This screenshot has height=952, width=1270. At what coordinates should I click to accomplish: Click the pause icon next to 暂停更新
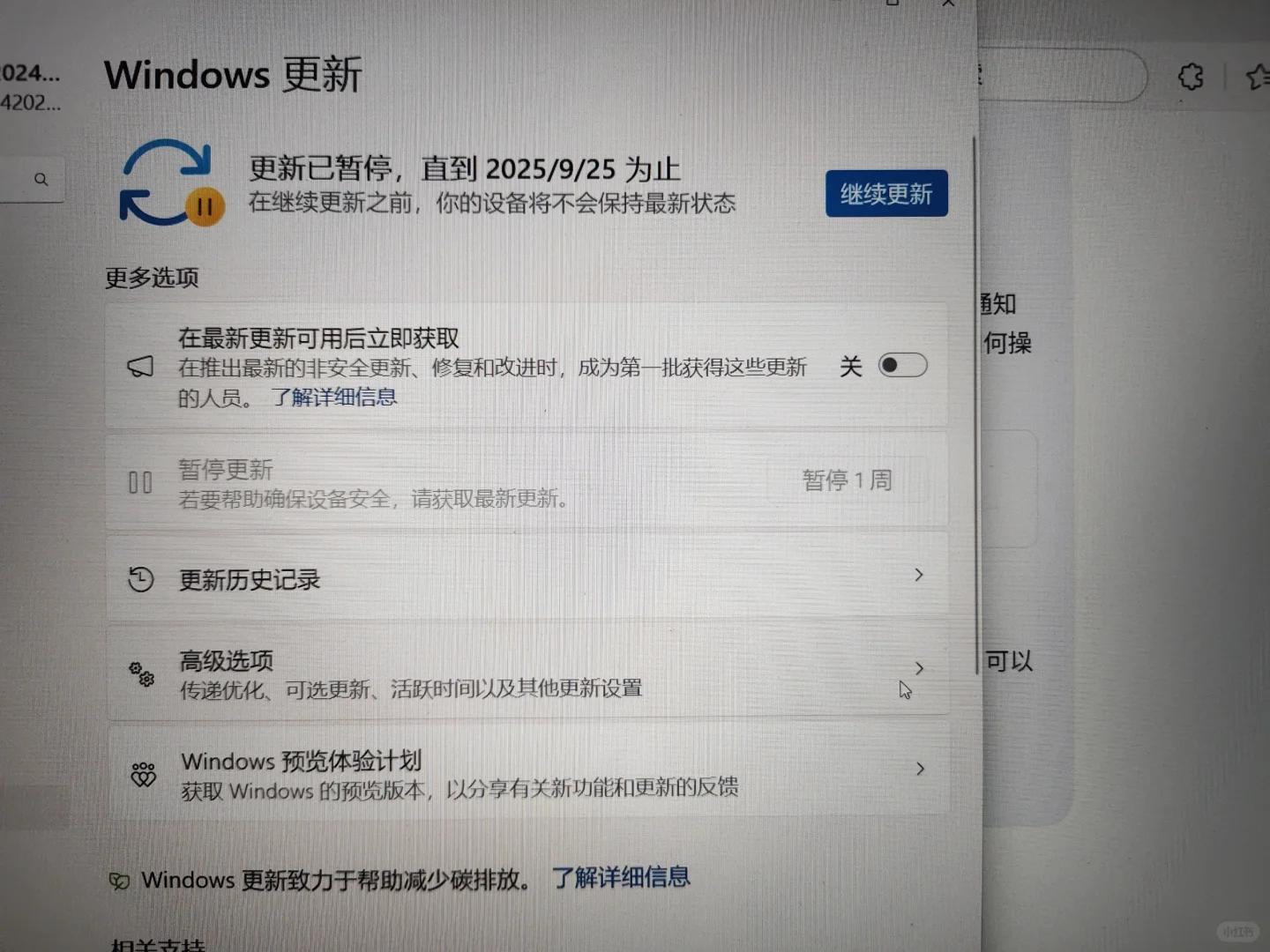click(x=139, y=482)
